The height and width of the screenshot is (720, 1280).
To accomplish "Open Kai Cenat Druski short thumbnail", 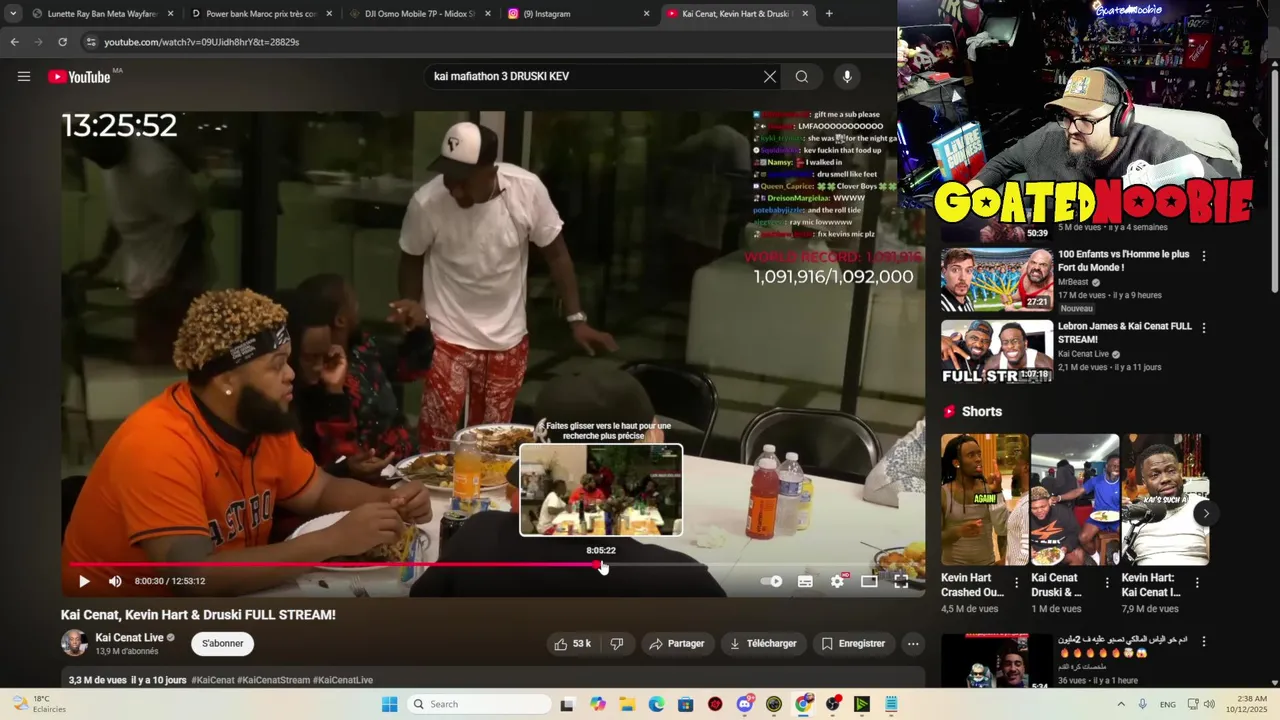I will coord(1075,499).
